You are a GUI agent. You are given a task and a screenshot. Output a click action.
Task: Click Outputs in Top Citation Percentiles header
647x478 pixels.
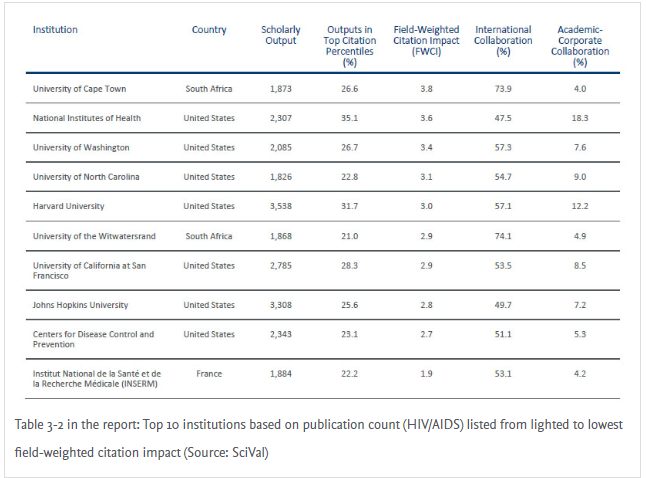(349, 46)
